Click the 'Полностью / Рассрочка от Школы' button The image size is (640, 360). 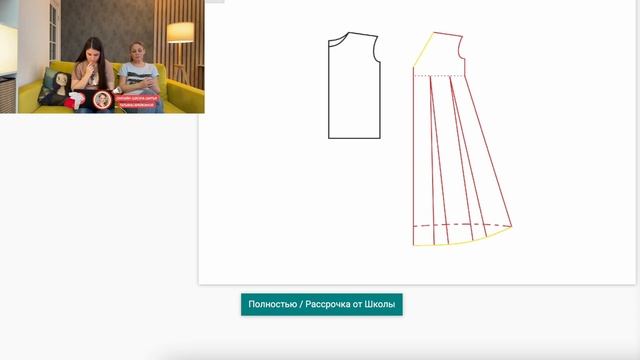(322, 304)
